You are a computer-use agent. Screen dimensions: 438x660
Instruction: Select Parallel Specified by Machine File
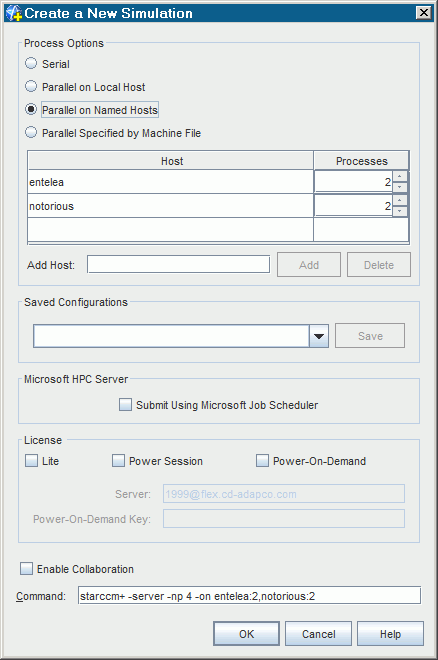(31, 133)
